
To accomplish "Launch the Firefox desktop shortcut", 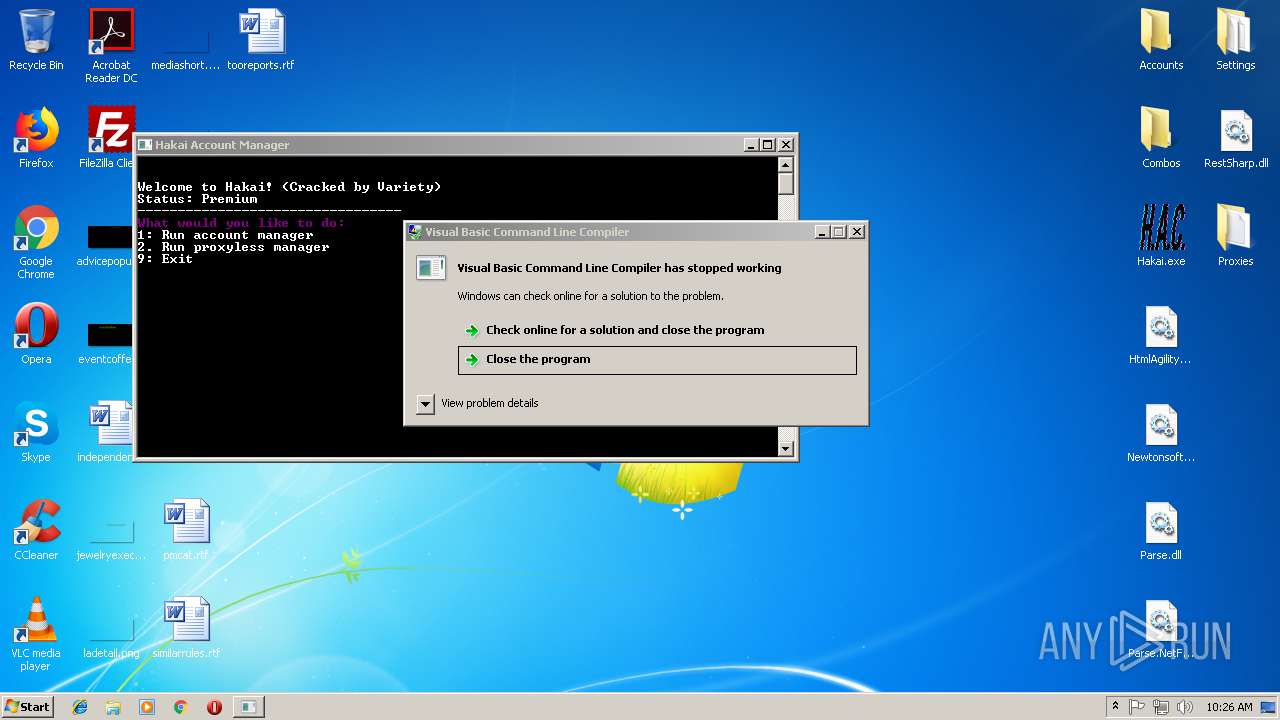I will [x=36, y=138].
